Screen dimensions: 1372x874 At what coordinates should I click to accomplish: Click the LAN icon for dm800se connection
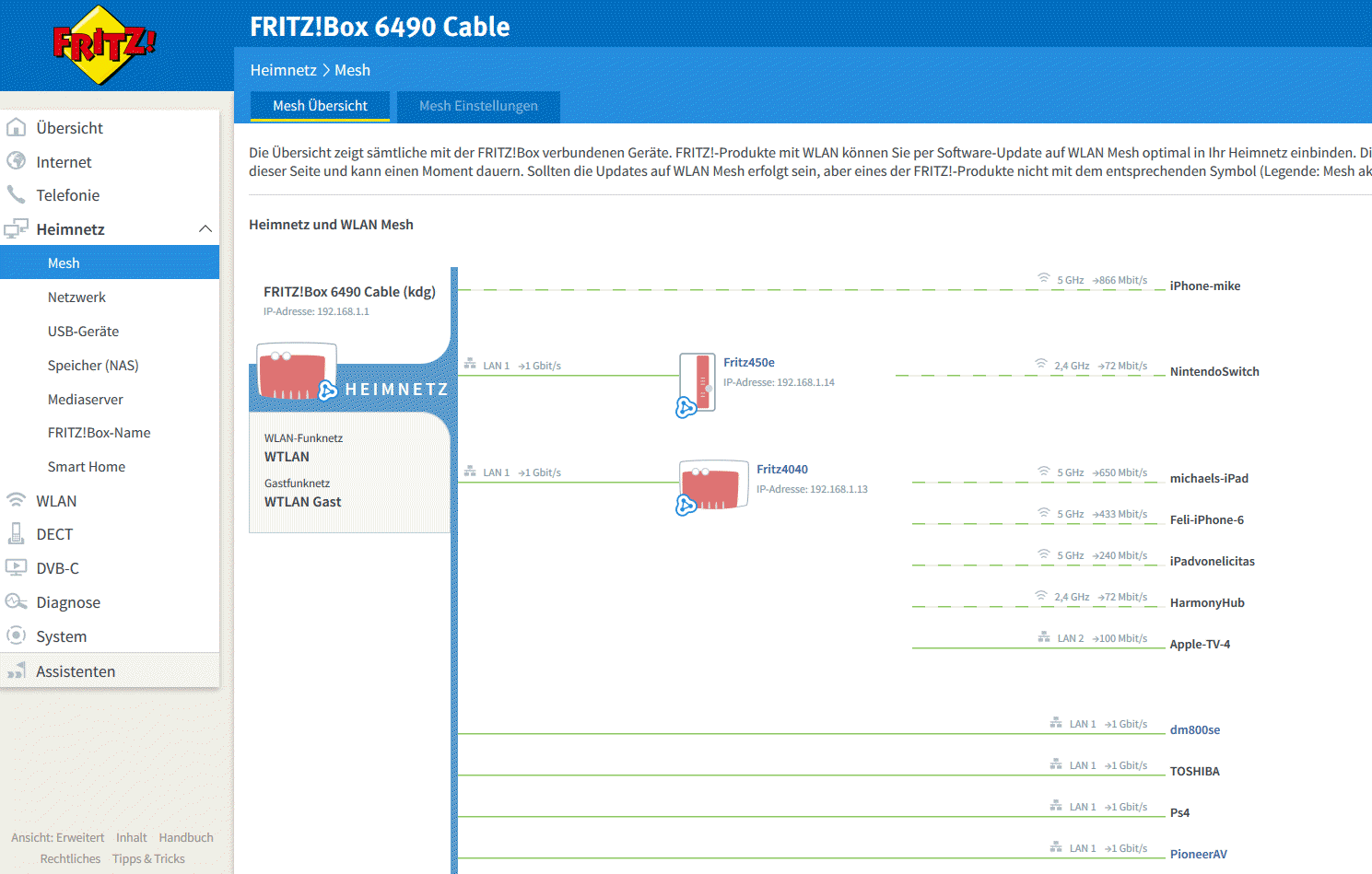point(1056,722)
